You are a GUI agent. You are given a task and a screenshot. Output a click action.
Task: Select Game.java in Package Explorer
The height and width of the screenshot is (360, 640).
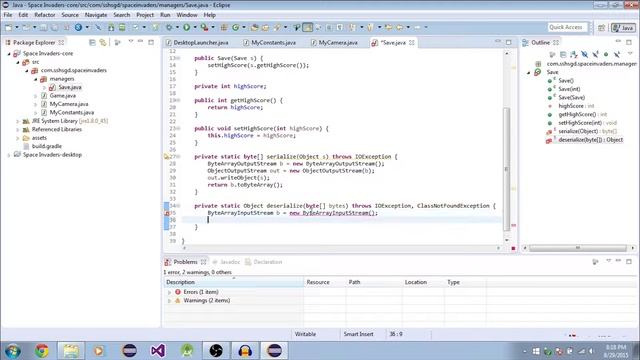click(62, 96)
